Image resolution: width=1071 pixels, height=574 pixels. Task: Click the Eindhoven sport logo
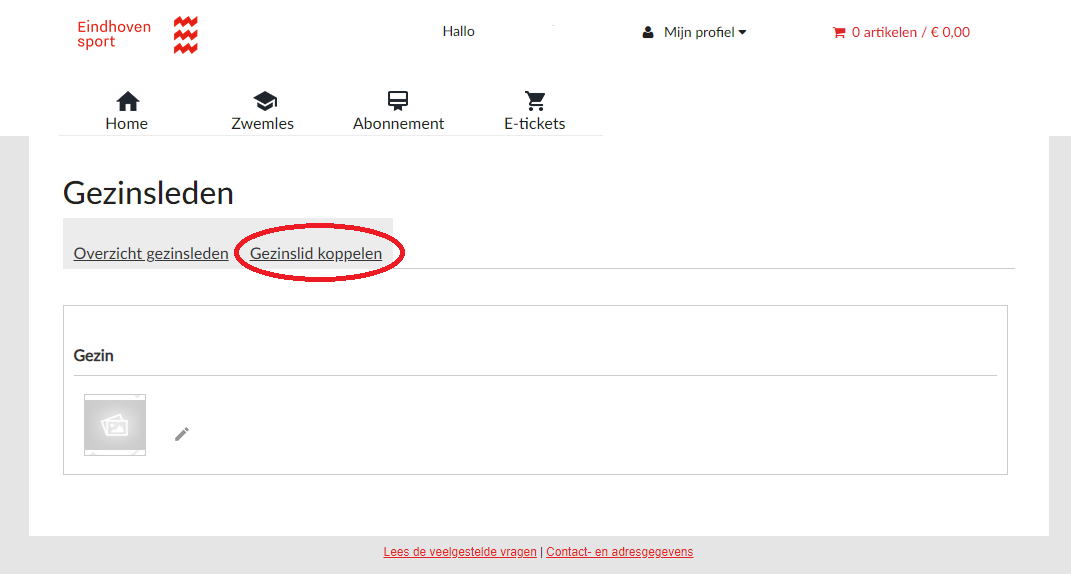click(137, 35)
